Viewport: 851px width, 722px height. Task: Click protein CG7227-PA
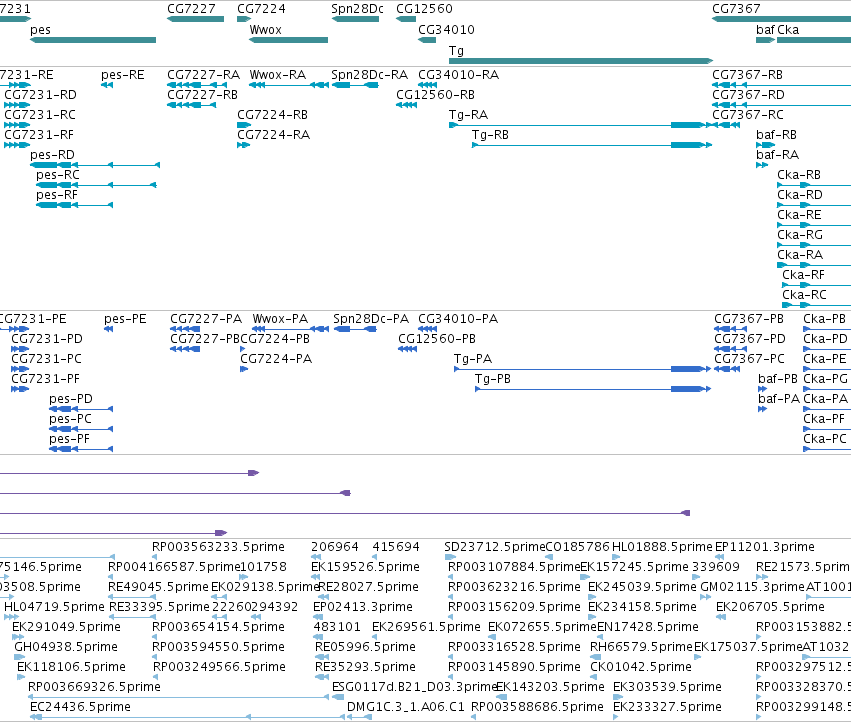pyautogui.click(x=185, y=329)
